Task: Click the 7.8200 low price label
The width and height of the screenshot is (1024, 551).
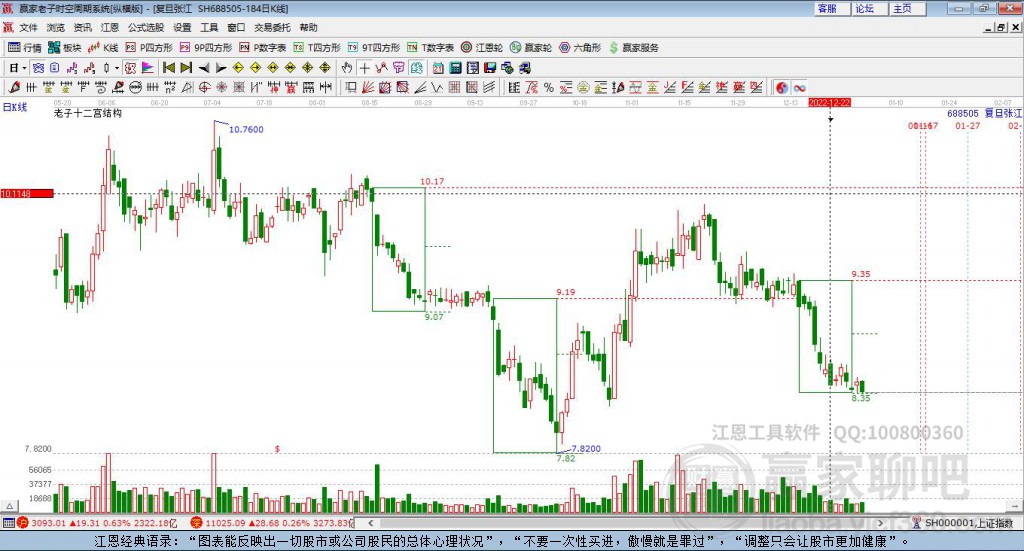Action: 586,449
